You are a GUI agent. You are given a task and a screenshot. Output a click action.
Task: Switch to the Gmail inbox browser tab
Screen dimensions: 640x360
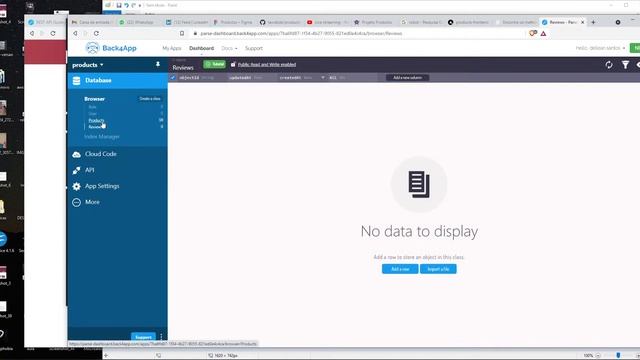[x=92, y=22]
